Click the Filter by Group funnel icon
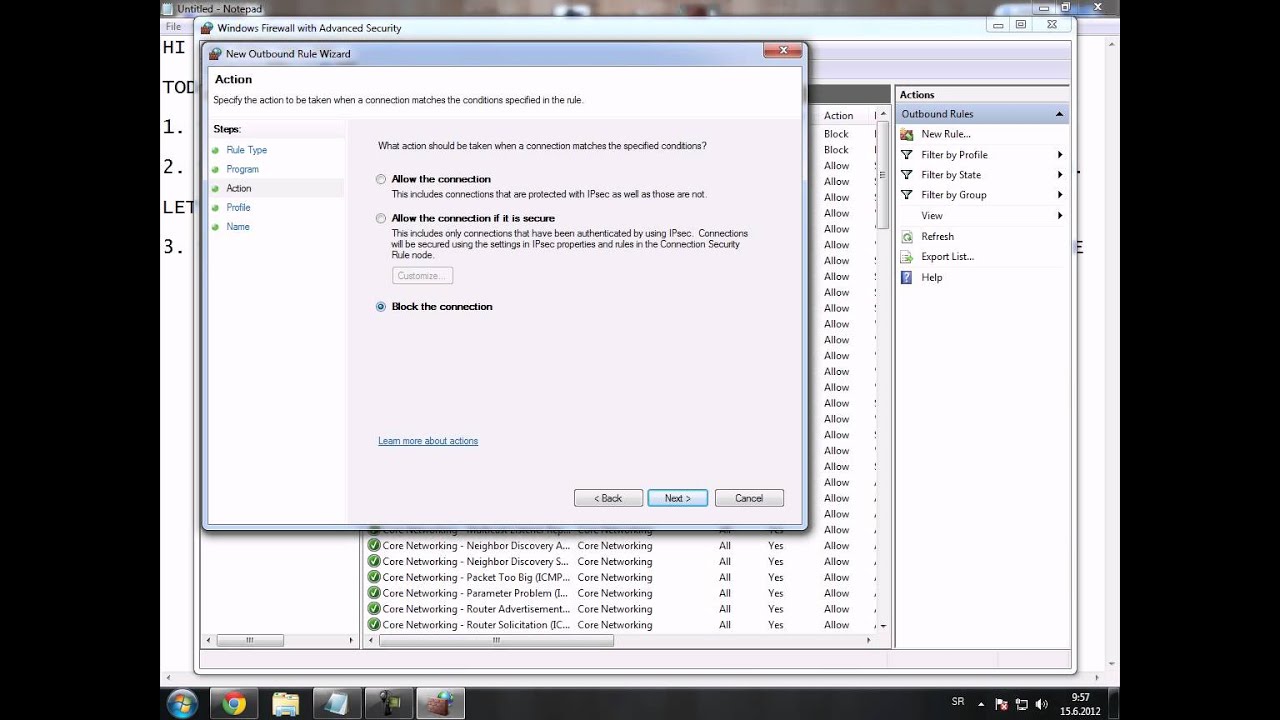This screenshot has width=1280, height=720. click(x=907, y=195)
